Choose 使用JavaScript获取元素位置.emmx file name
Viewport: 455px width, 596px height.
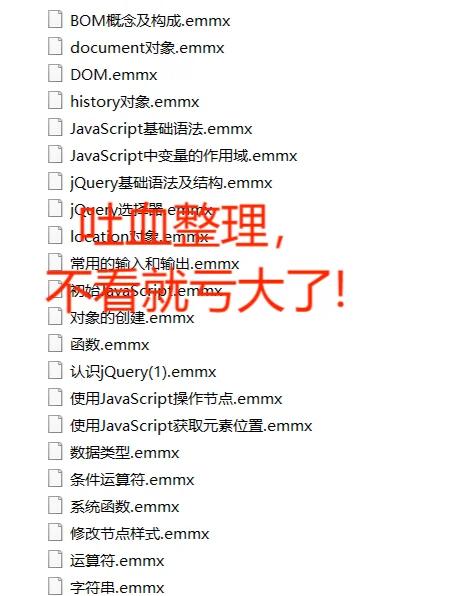[x=191, y=426]
